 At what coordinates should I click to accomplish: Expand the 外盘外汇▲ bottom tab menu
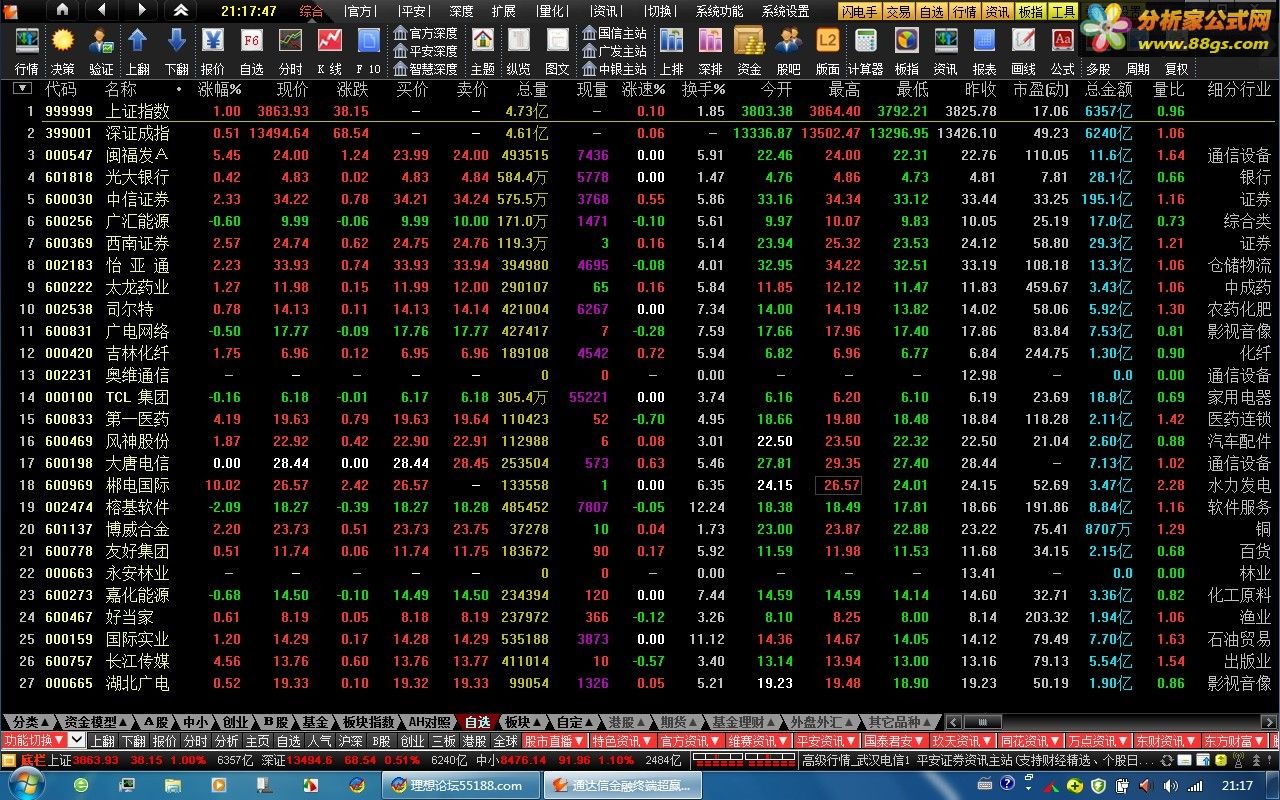coord(824,722)
